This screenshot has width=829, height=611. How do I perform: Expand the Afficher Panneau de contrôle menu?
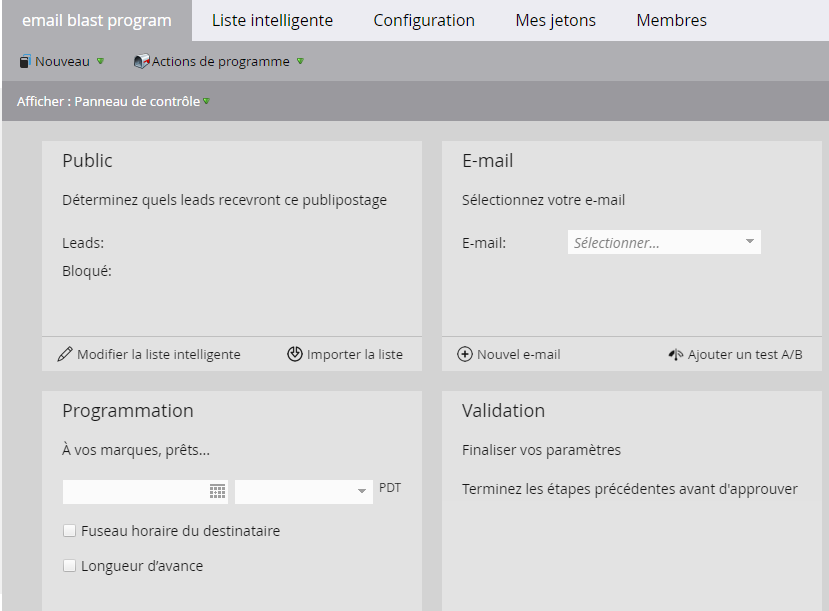tap(206, 101)
